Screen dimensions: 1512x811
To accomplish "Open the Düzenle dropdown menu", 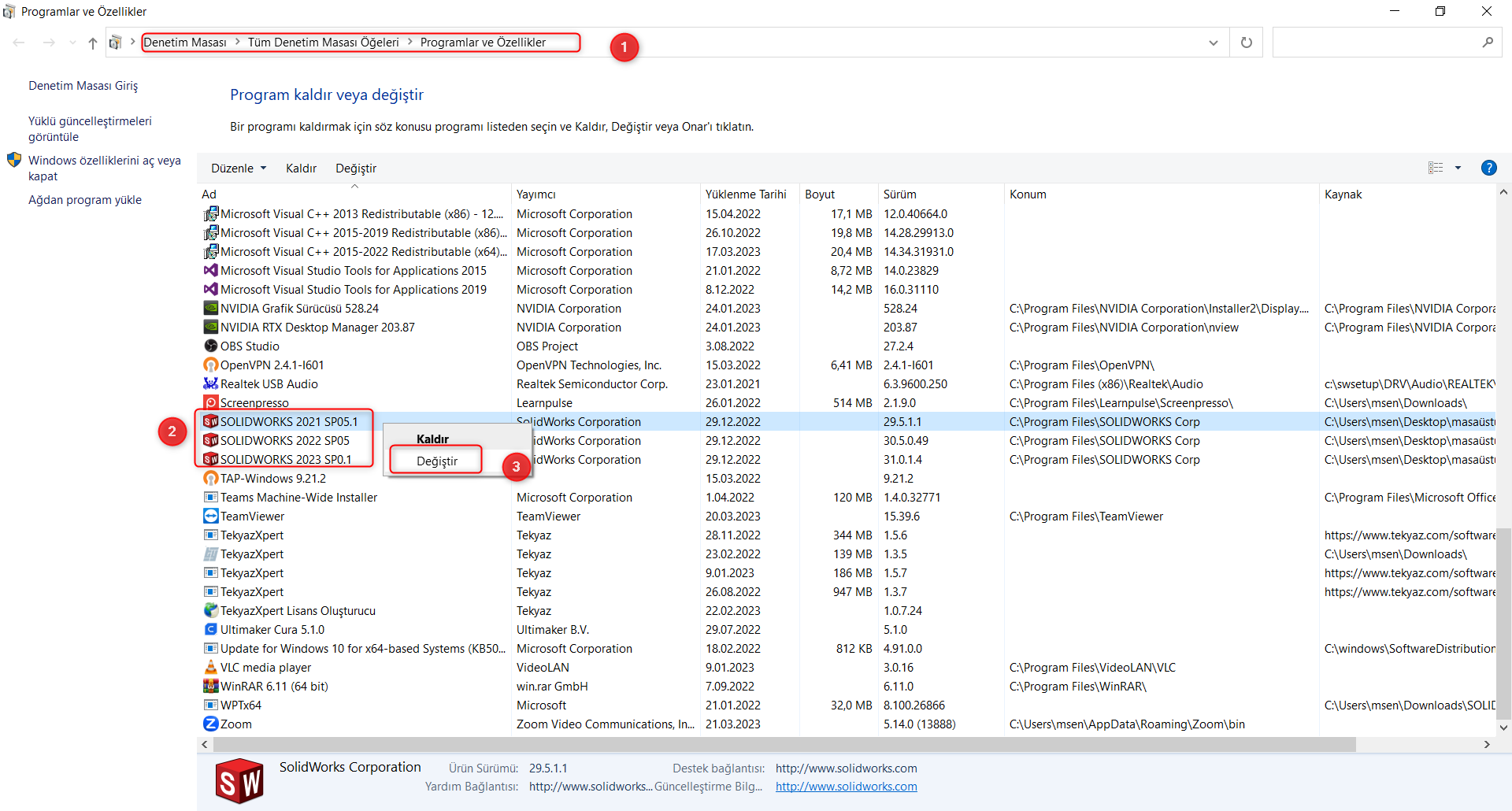I will pyautogui.click(x=239, y=168).
